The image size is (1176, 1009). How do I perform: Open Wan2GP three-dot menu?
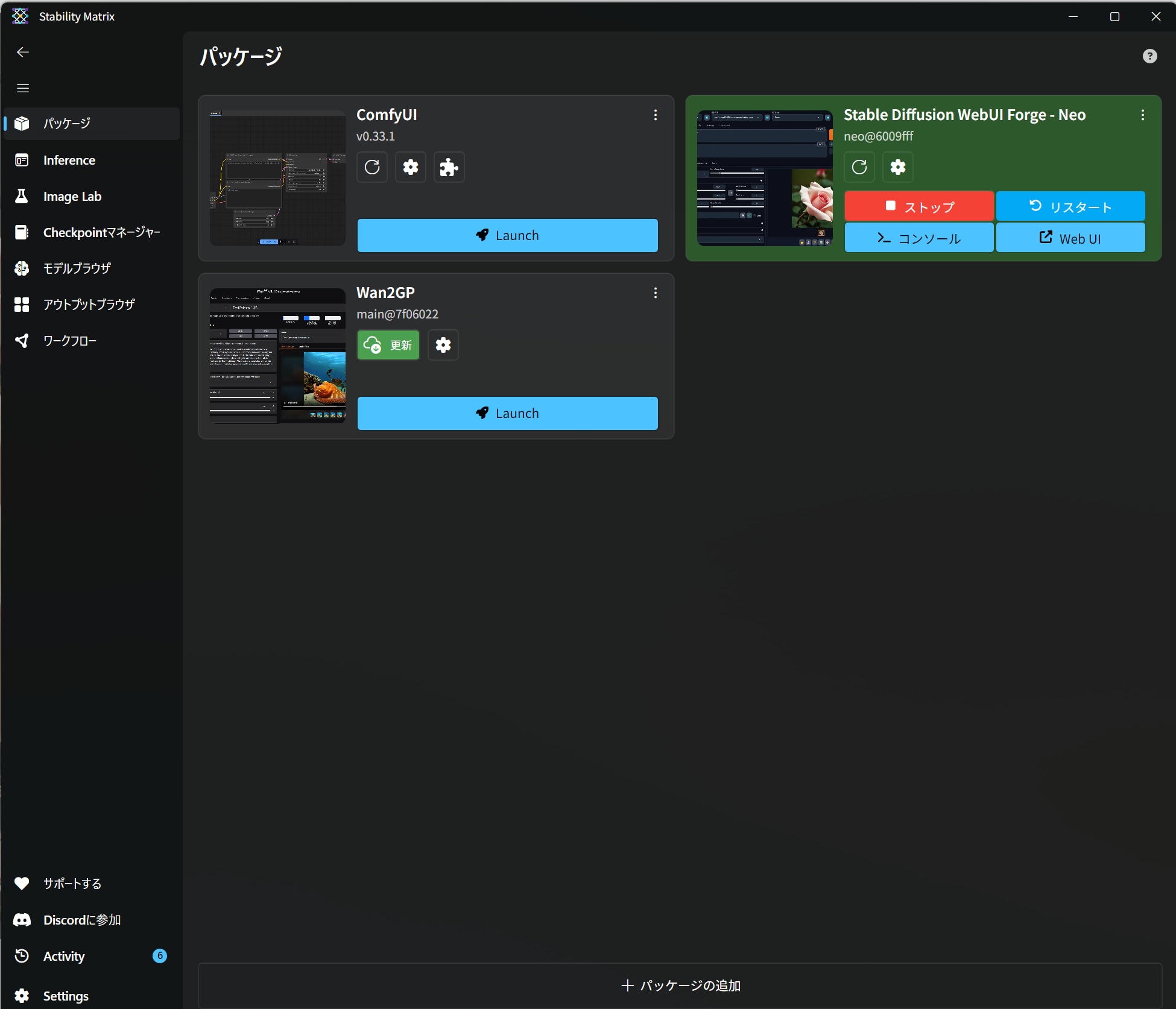click(656, 293)
